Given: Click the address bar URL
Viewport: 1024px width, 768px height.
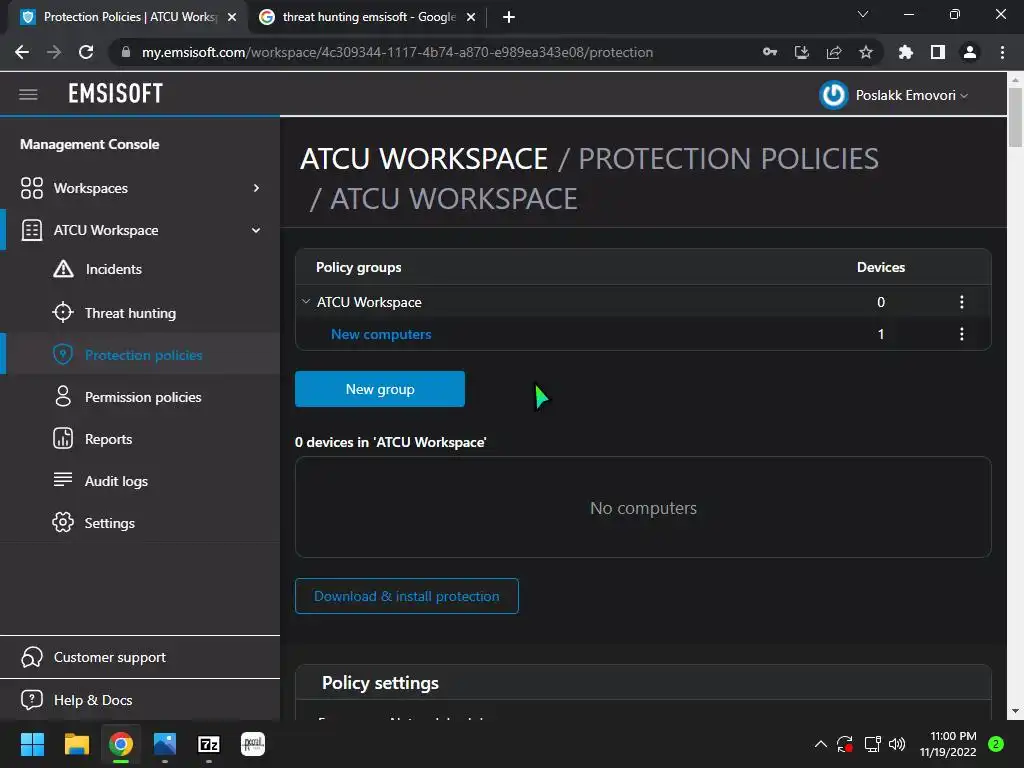Looking at the screenshot, I should 397,52.
